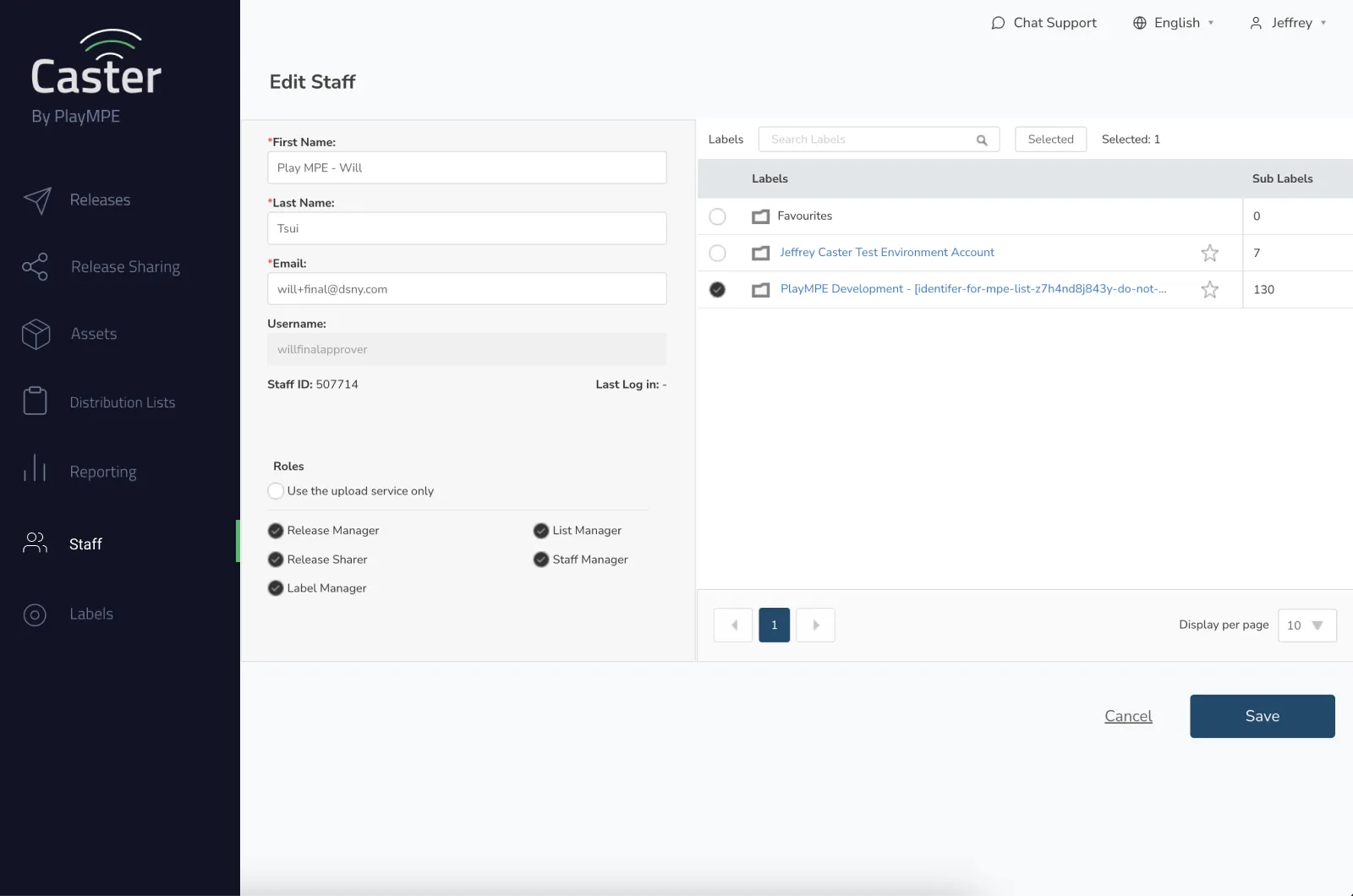Save the staff changes
The height and width of the screenshot is (896, 1353).
(x=1262, y=716)
